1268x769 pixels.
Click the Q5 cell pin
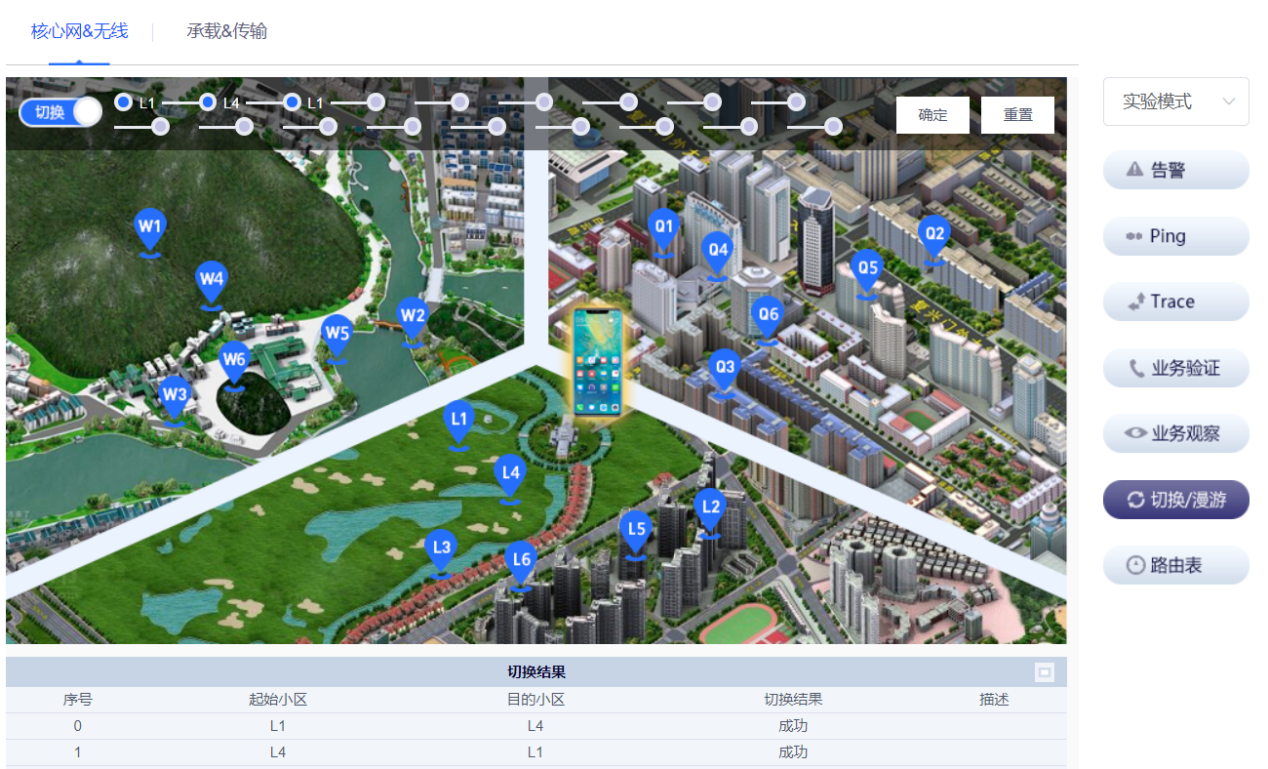(x=867, y=270)
